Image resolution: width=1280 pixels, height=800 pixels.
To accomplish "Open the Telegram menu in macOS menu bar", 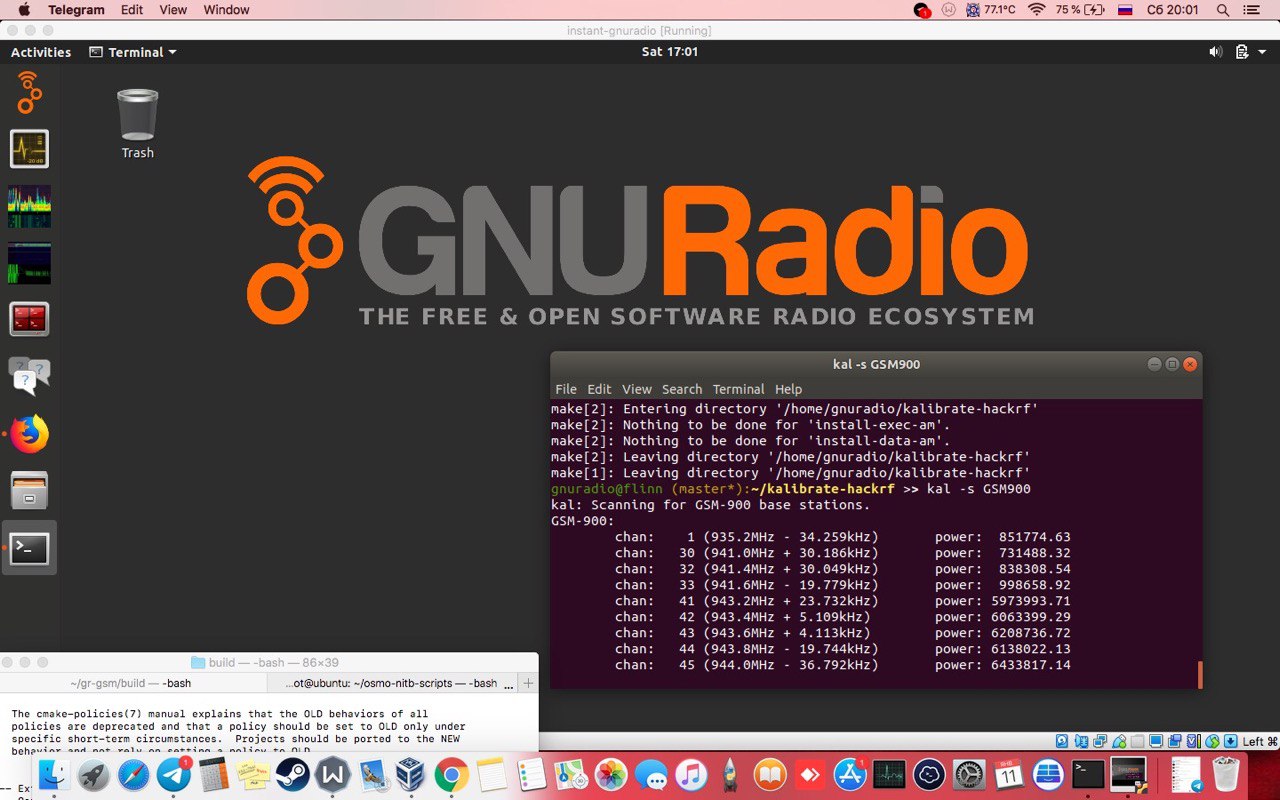I will click(76, 10).
